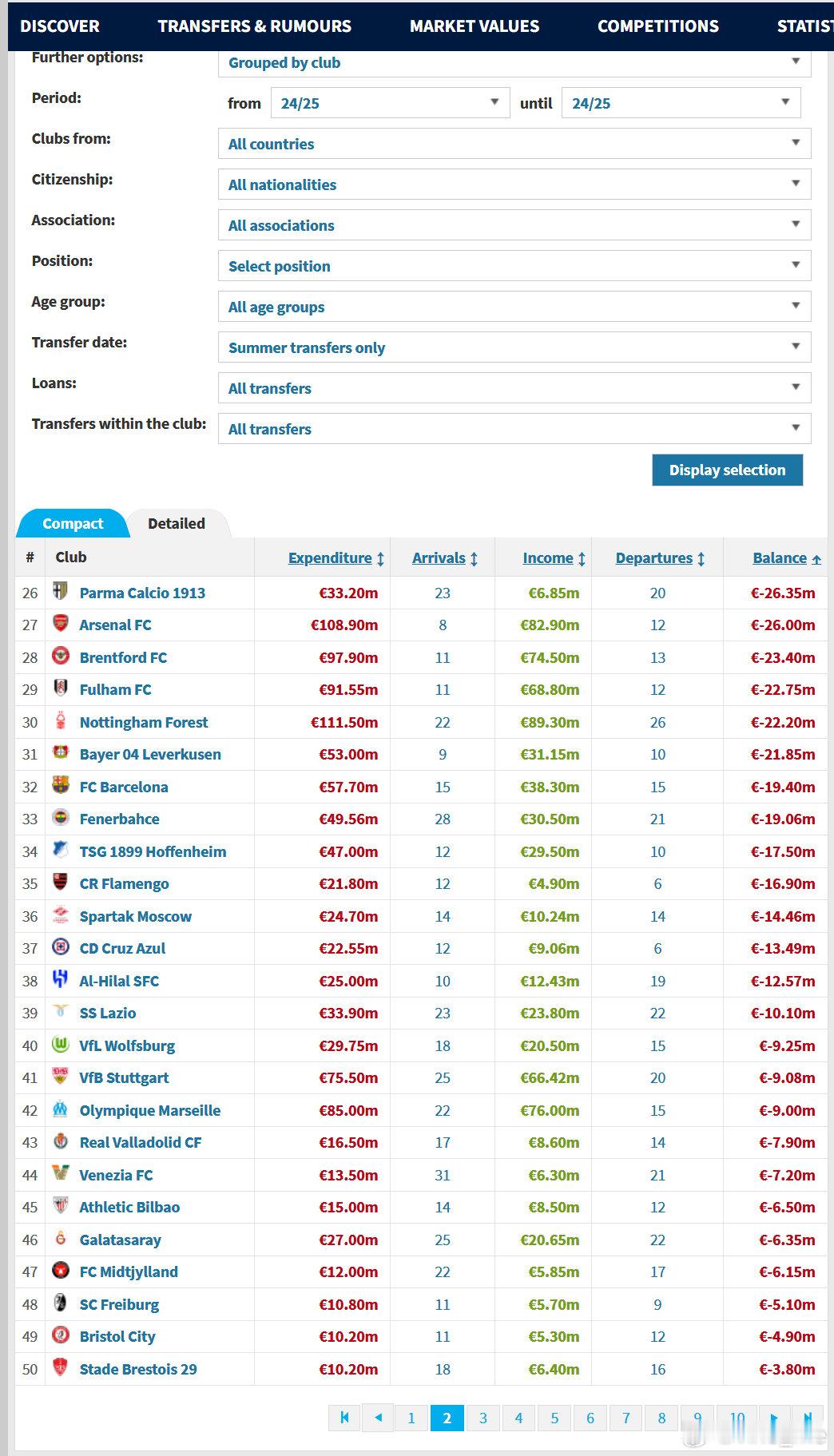Go to page 7 of results
The width and height of the screenshot is (834, 1456).
pyautogui.click(x=626, y=1418)
